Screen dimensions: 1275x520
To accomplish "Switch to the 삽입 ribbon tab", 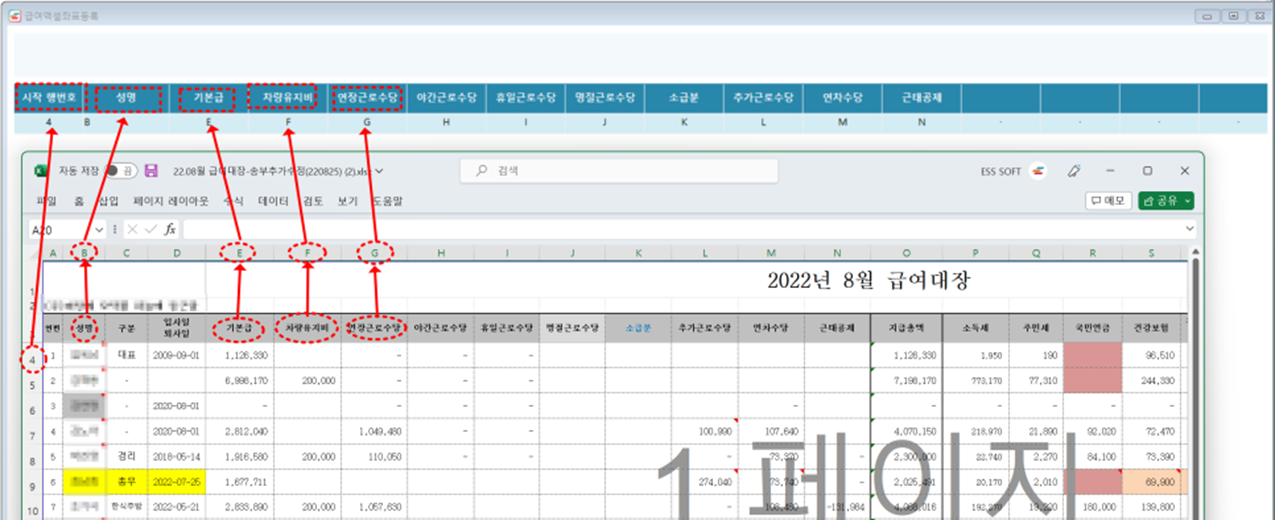I will (x=108, y=201).
